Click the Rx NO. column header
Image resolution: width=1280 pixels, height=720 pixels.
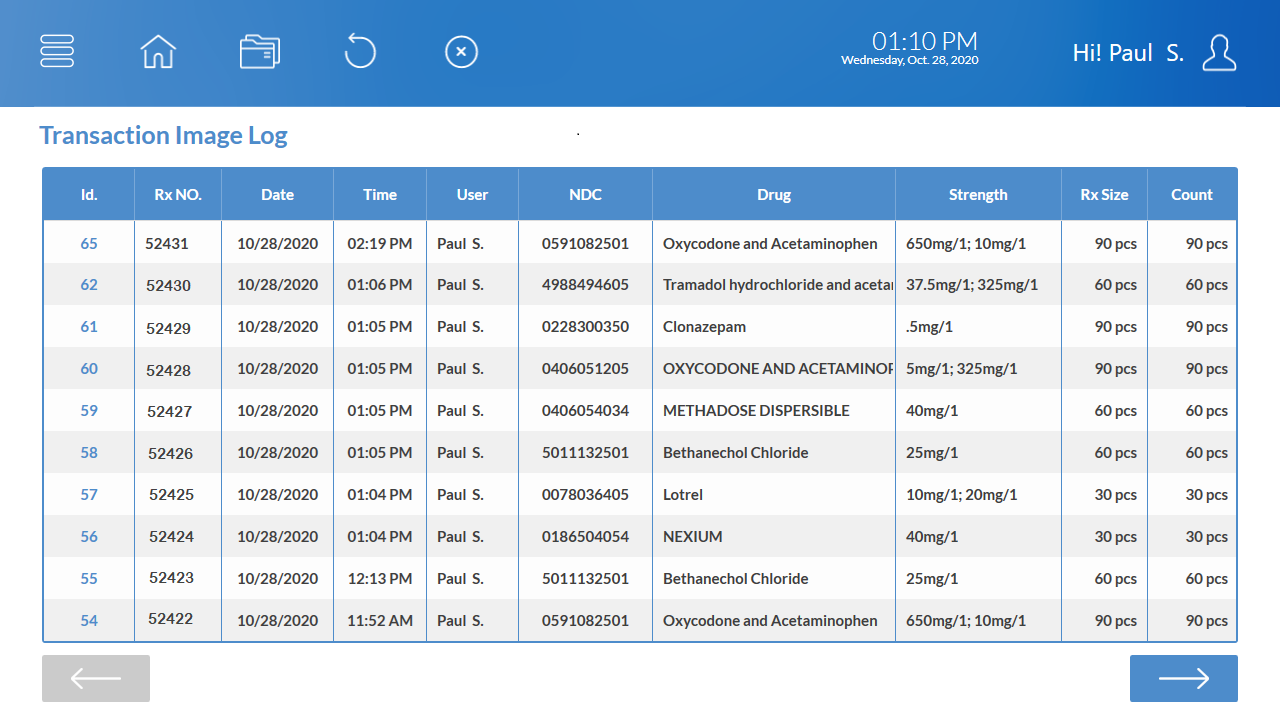178,195
